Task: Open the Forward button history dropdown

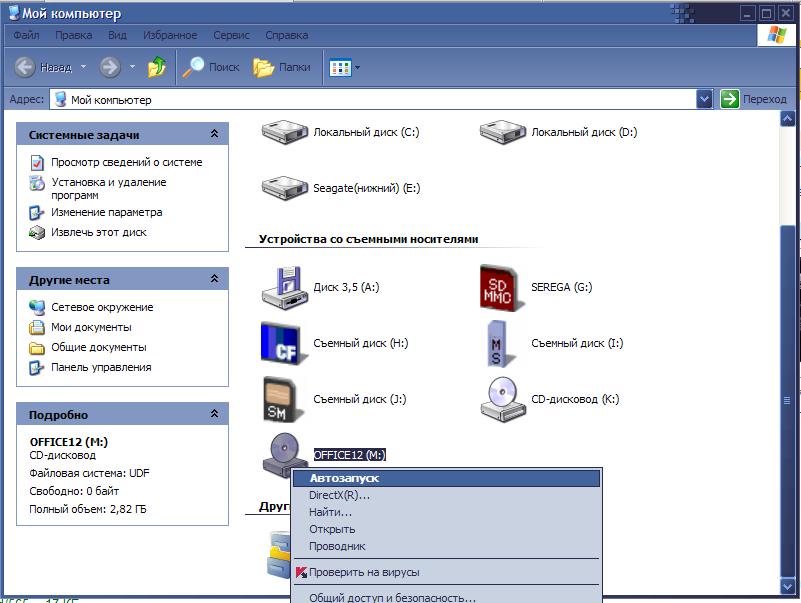Action: click(132, 67)
